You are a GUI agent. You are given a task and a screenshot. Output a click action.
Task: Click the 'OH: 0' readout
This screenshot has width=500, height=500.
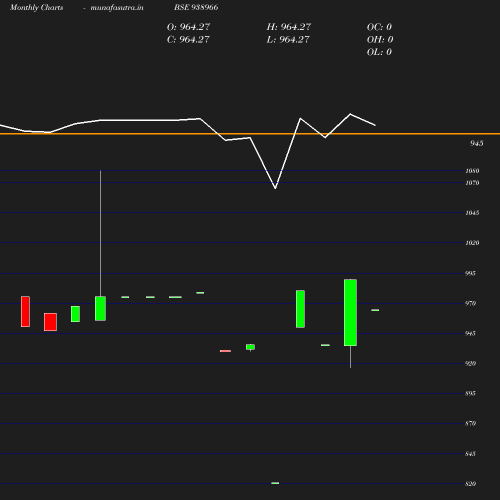point(380,40)
